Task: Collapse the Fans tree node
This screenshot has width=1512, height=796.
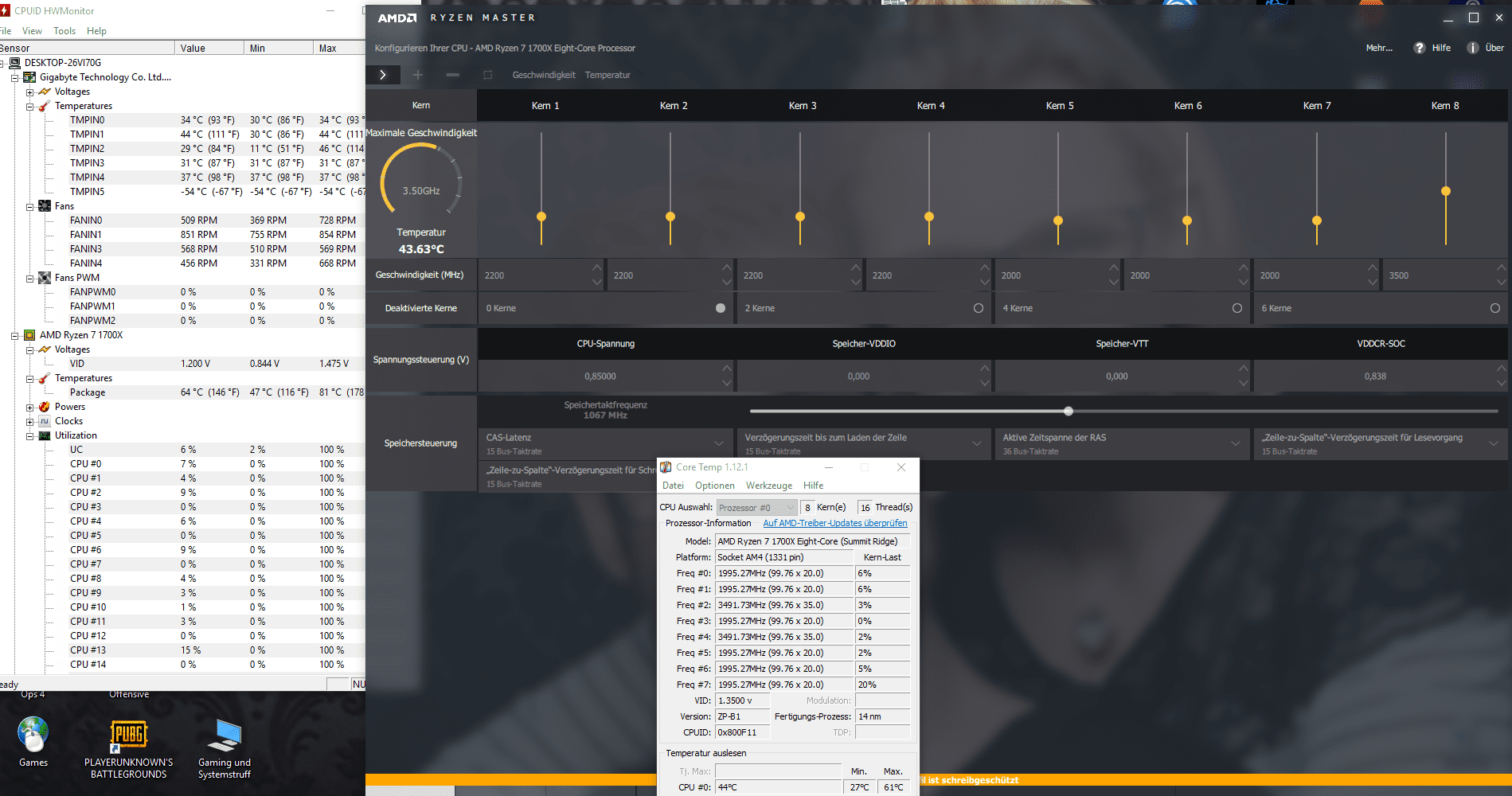Action: click(29, 207)
